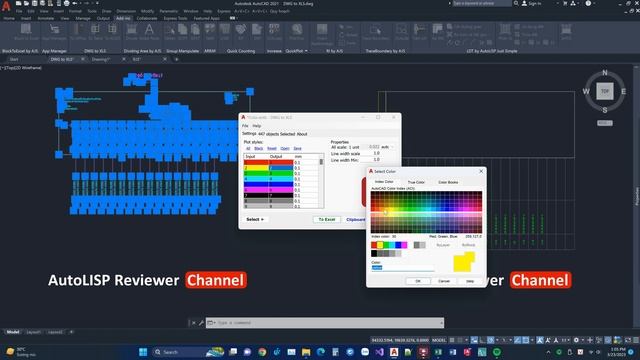This screenshot has width=640, height=360.
Task: Open the Express Tools ribbon tab
Action: coord(175,18)
